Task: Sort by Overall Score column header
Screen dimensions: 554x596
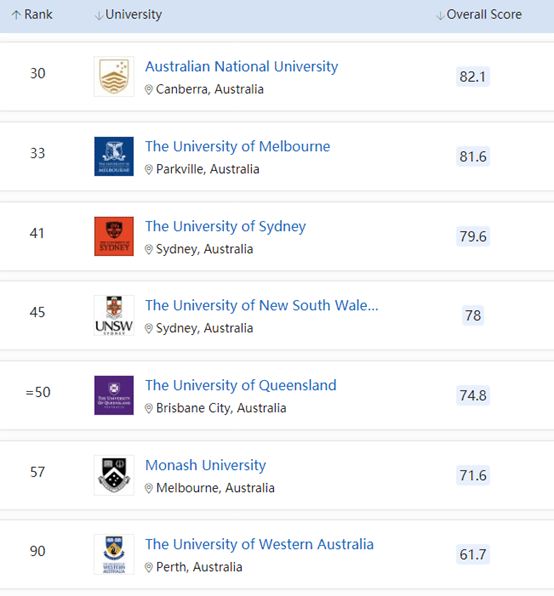Action: 479,14
